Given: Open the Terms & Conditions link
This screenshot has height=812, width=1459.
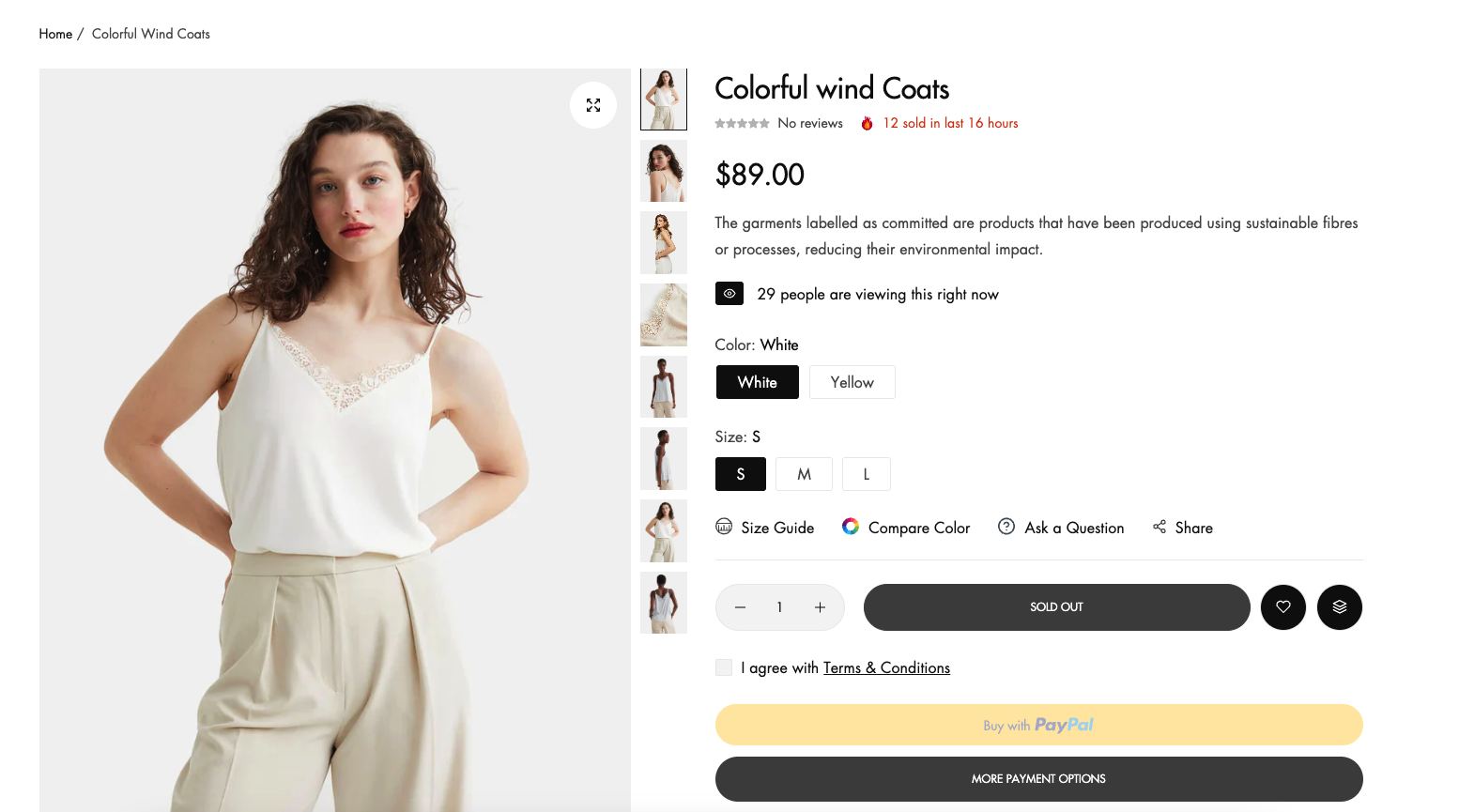Looking at the screenshot, I should [x=886, y=667].
